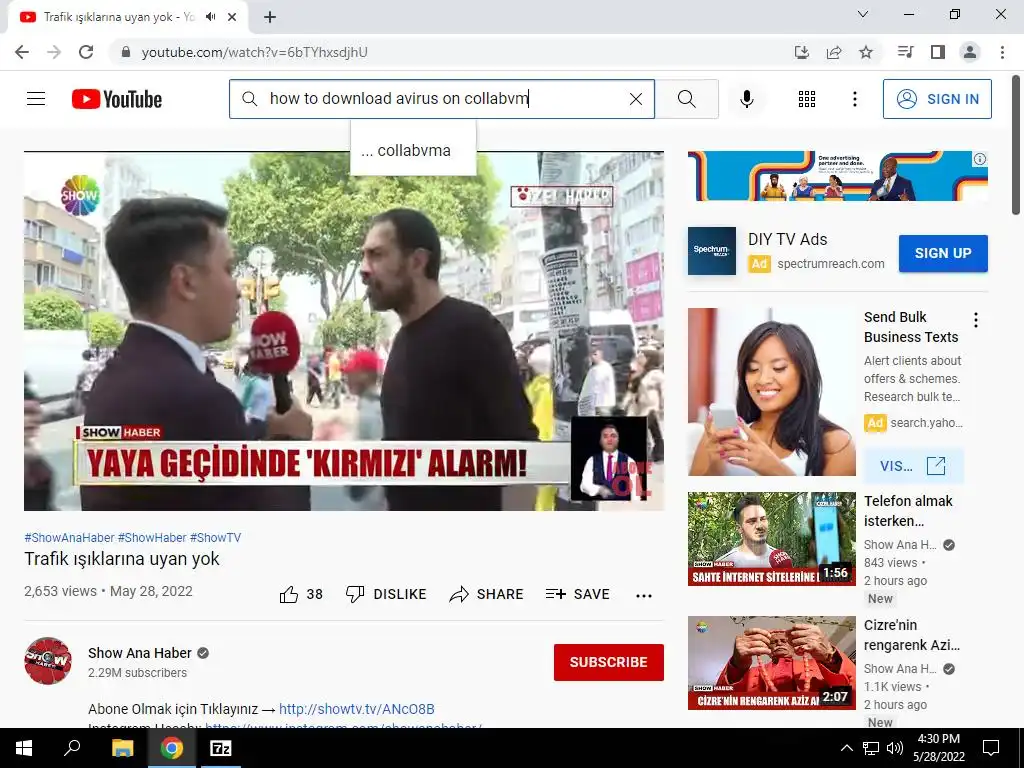
Task: Open the Windows Start menu
Action: click(x=24, y=748)
